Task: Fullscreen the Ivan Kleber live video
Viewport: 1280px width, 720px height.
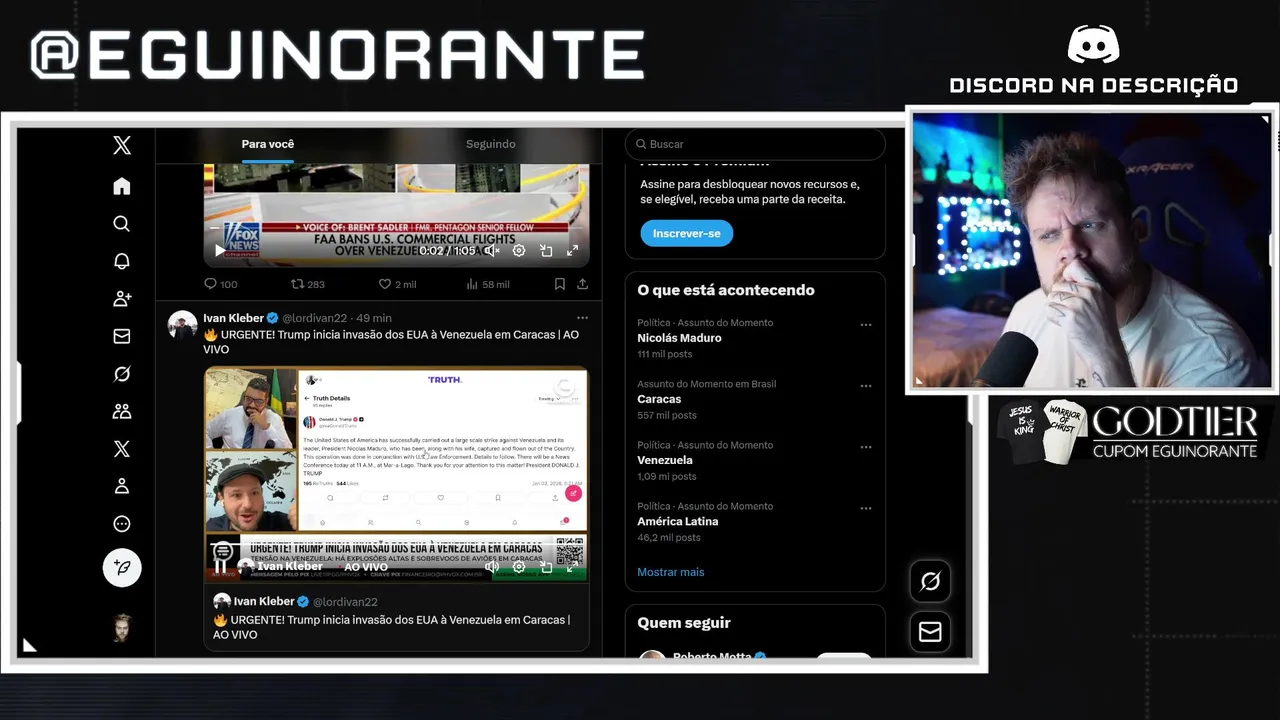Action: [573, 567]
